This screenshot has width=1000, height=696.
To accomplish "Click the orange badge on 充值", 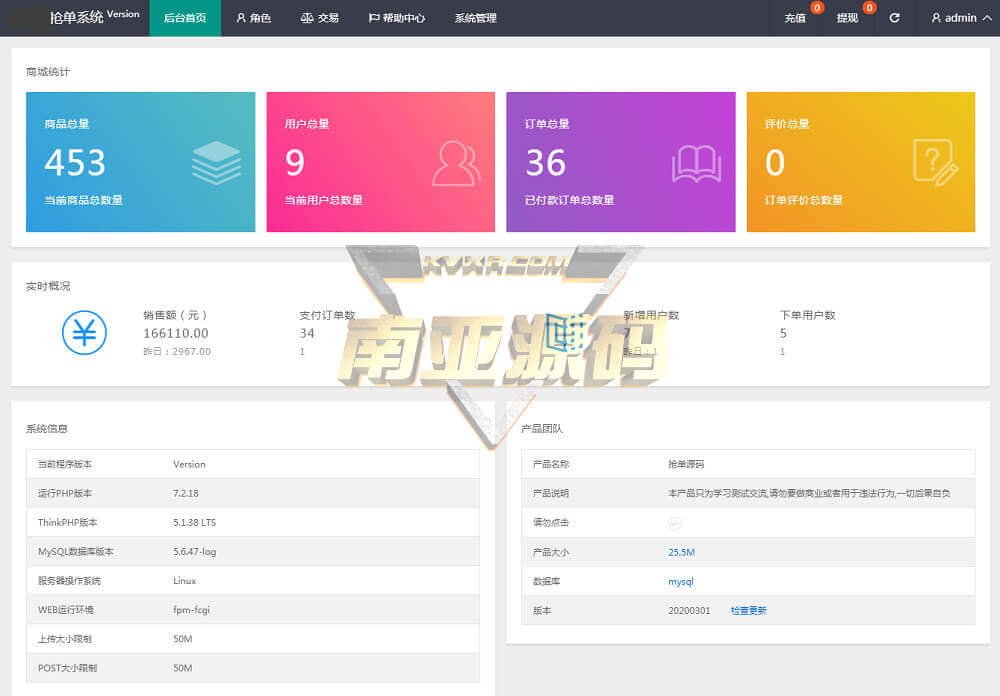I will pyautogui.click(x=817, y=8).
